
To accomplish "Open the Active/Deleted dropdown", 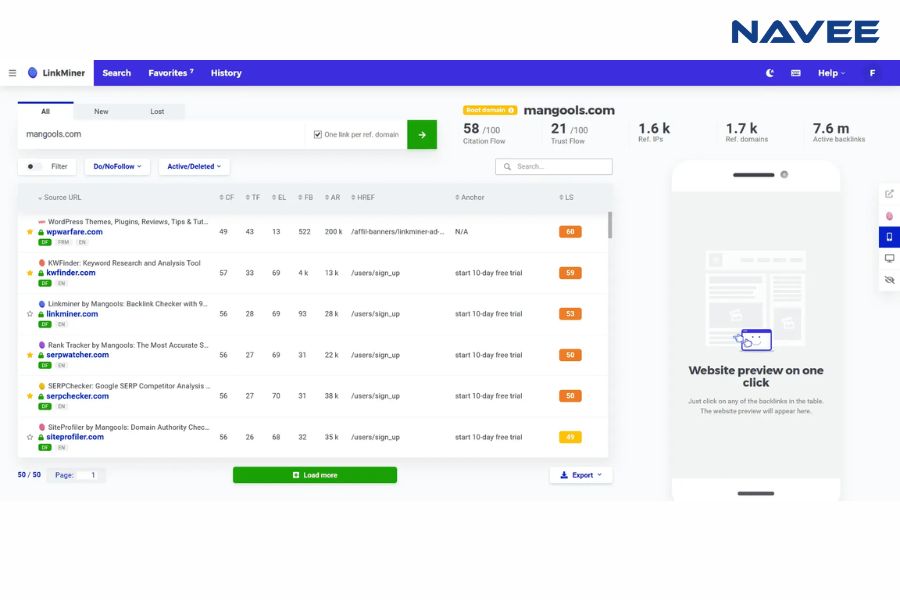I will coord(194,167).
